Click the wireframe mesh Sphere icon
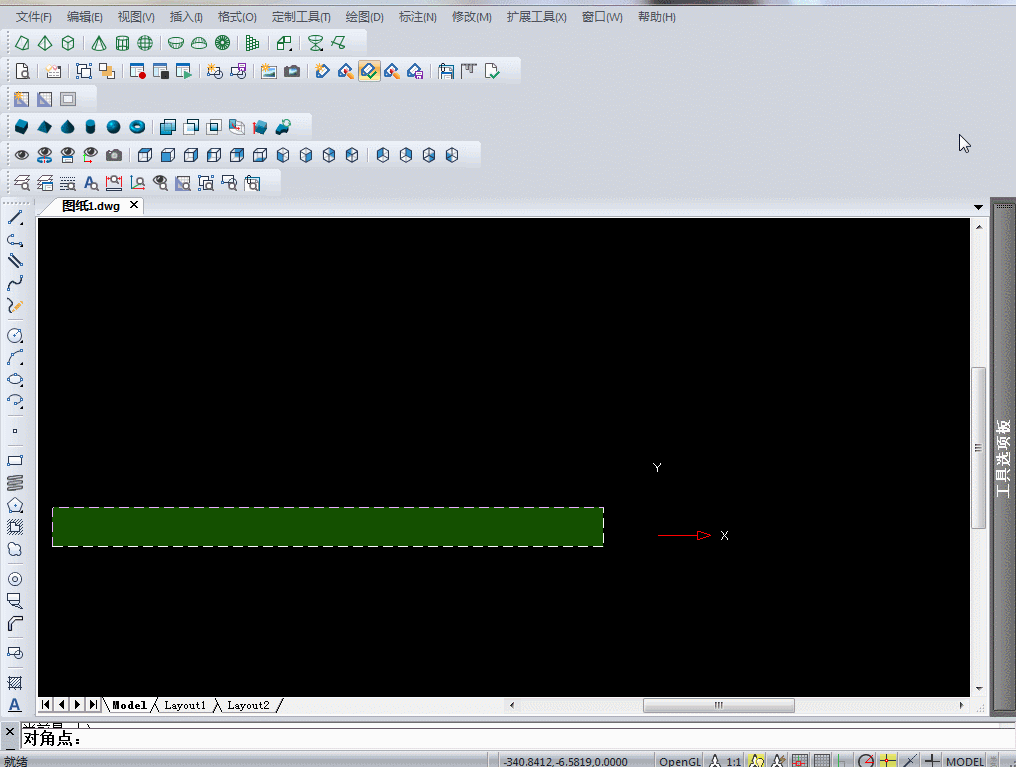This screenshot has height=767, width=1016. click(145, 43)
